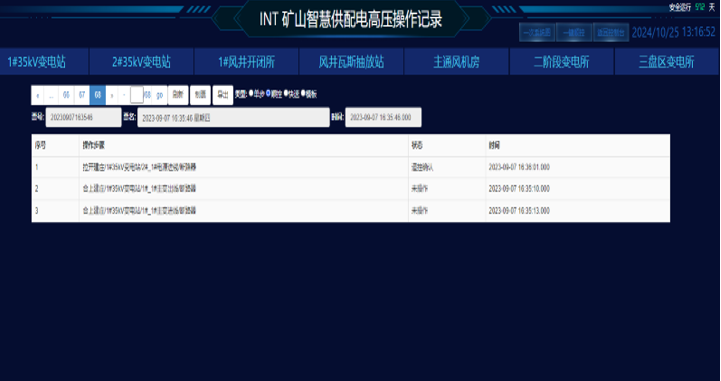Click the page number input box
The image size is (721, 381).
click(x=137, y=95)
